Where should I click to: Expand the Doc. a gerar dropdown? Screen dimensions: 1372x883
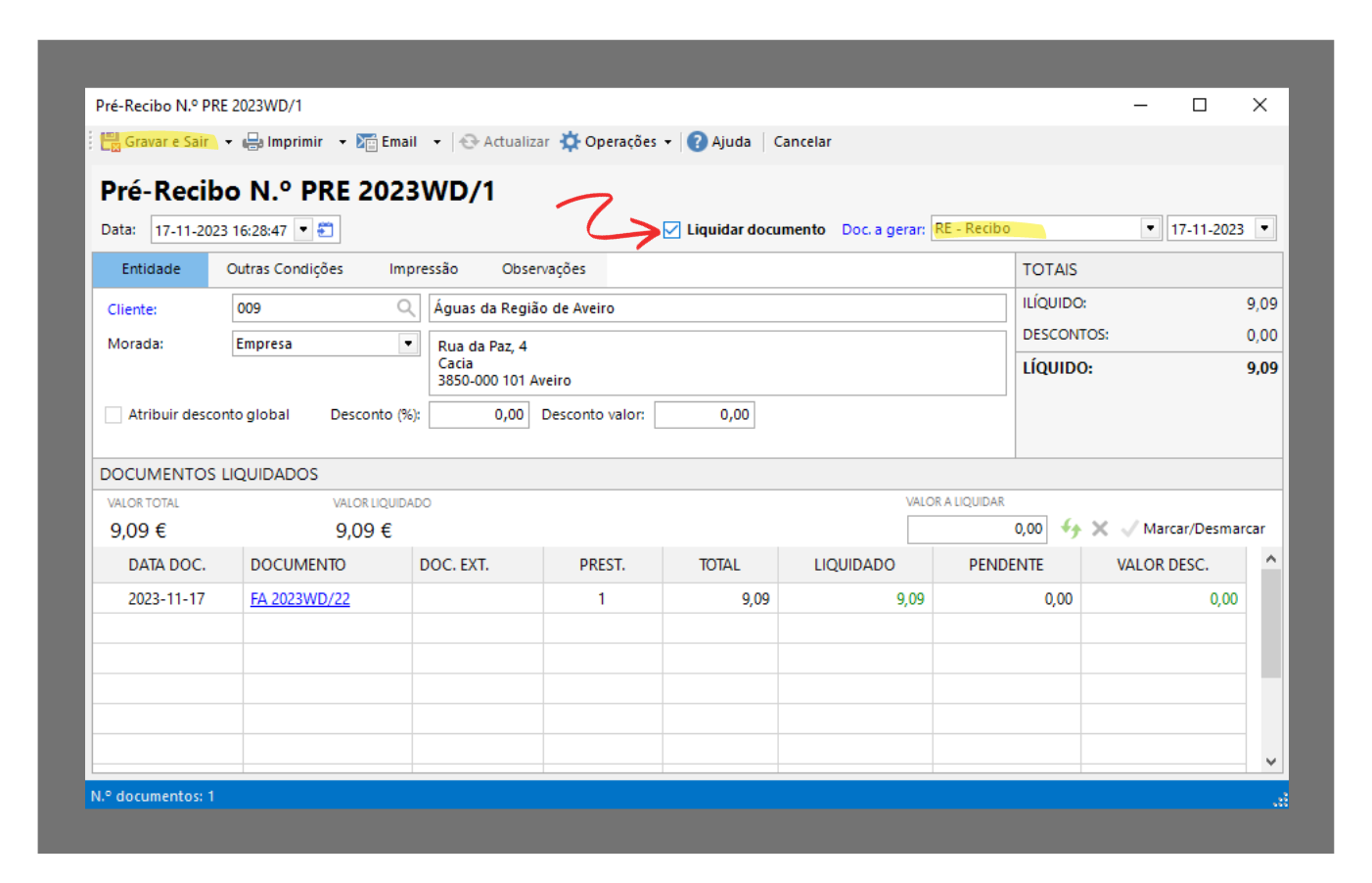[1150, 229]
